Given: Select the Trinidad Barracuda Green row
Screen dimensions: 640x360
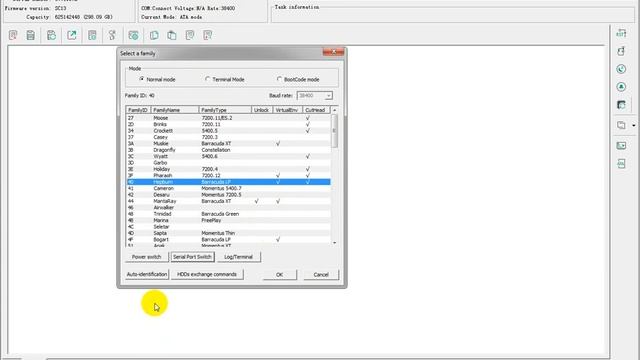Looking at the screenshot, I should click(x=228, y=214).
